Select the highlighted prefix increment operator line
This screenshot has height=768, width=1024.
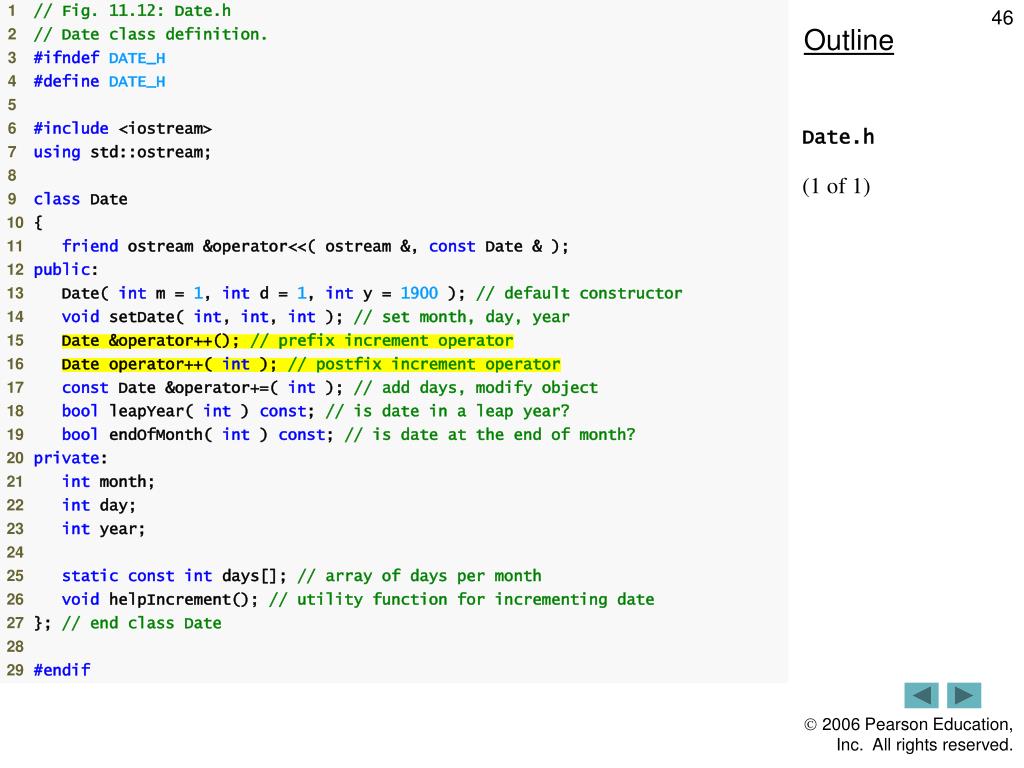pos(287,341)
